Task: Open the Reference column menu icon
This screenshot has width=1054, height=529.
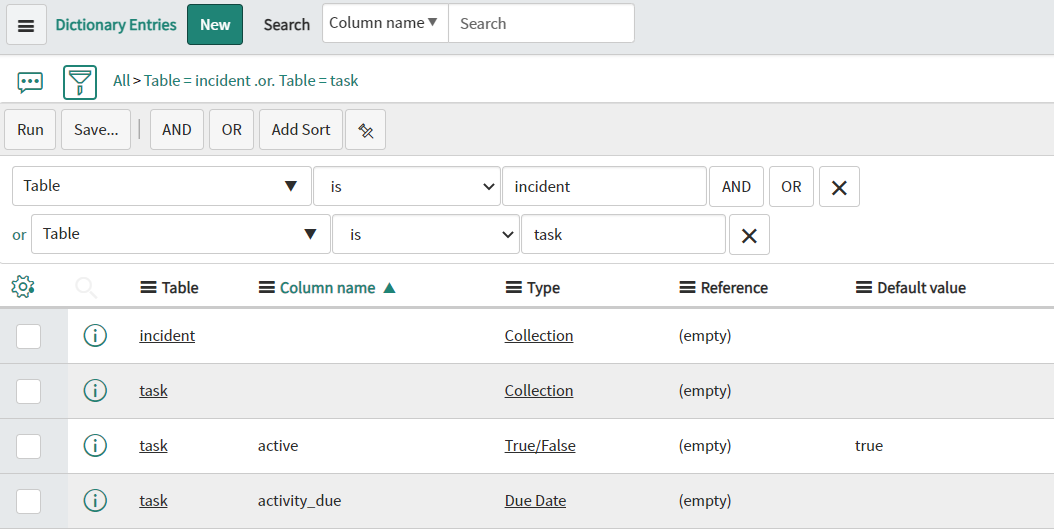Action: click(687, 288)
